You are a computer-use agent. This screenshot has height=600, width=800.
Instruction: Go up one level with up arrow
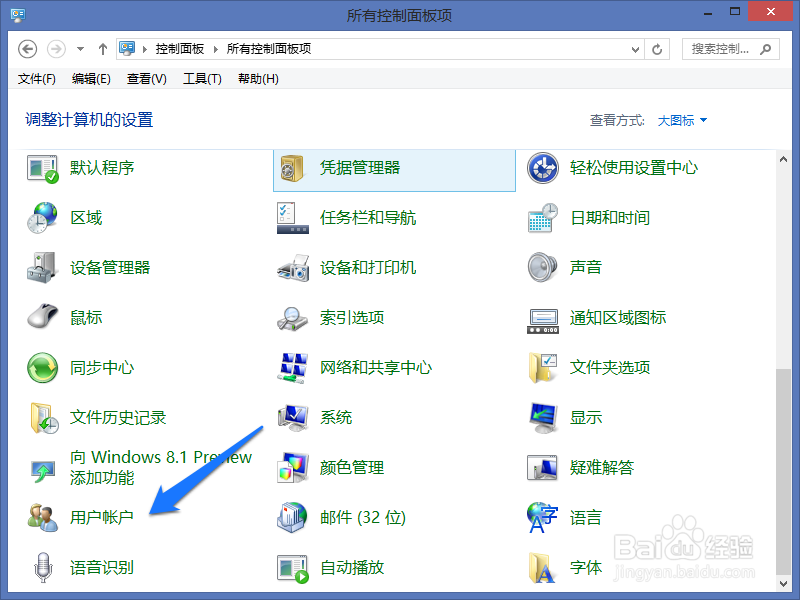click(x=103, y=49)
